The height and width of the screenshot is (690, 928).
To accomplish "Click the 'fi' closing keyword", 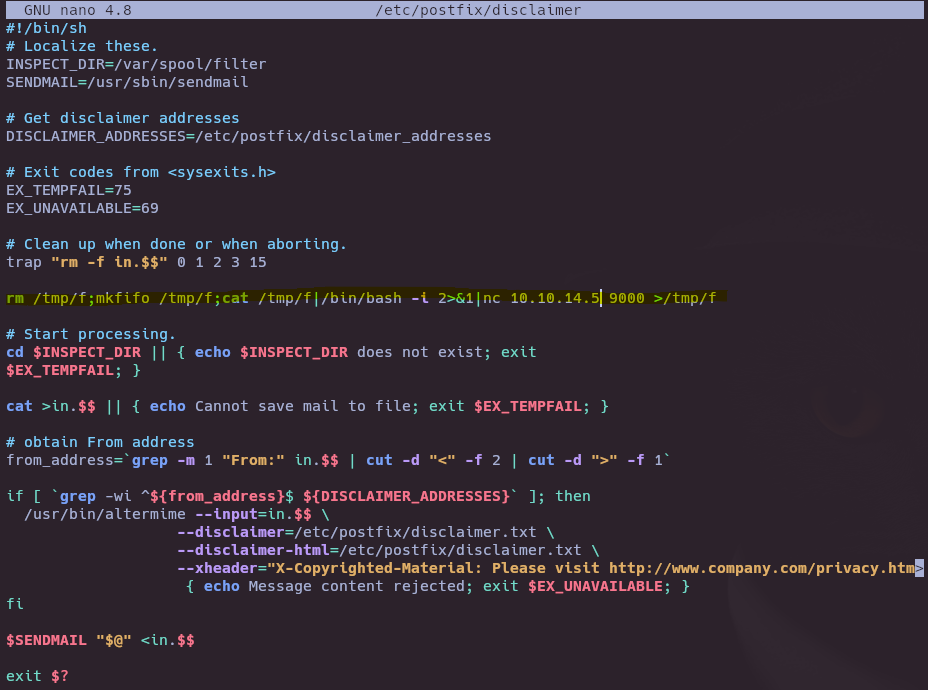I will coord(15,604).
